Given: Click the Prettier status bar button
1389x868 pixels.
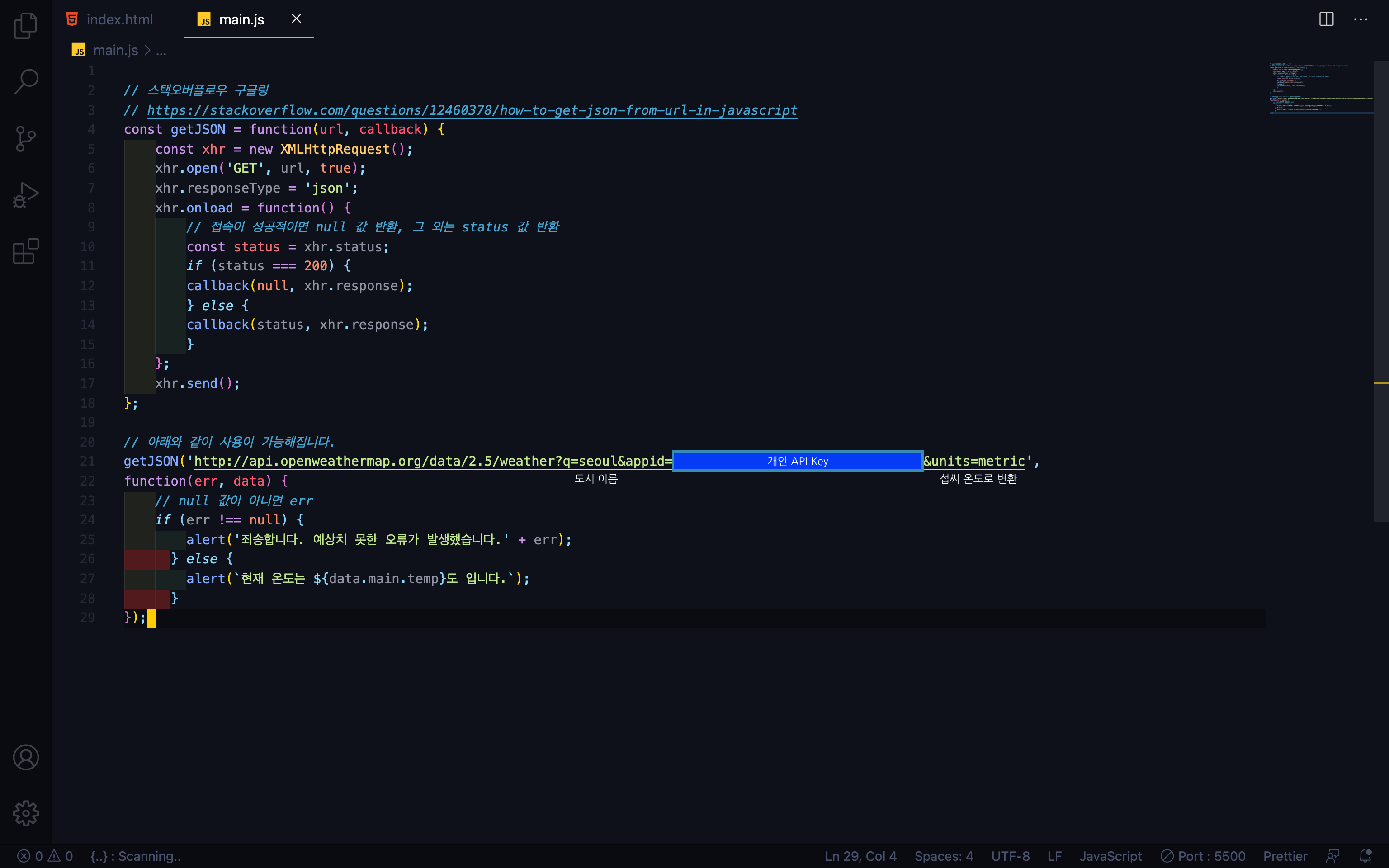Looking at the screenshot, I should coord(1285,856).
